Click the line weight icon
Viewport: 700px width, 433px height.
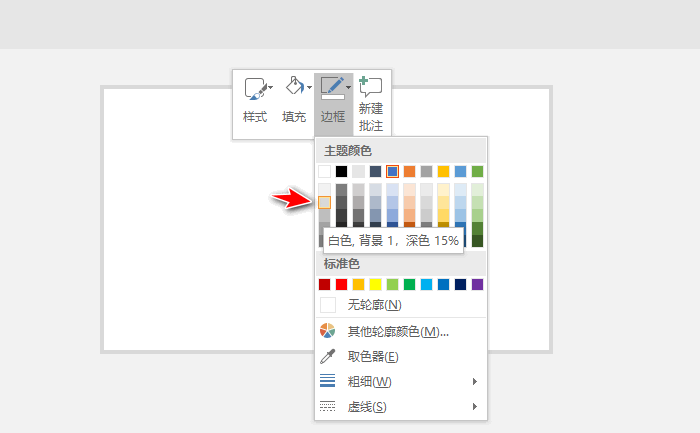pyautogui.click(x=327, y=381)
